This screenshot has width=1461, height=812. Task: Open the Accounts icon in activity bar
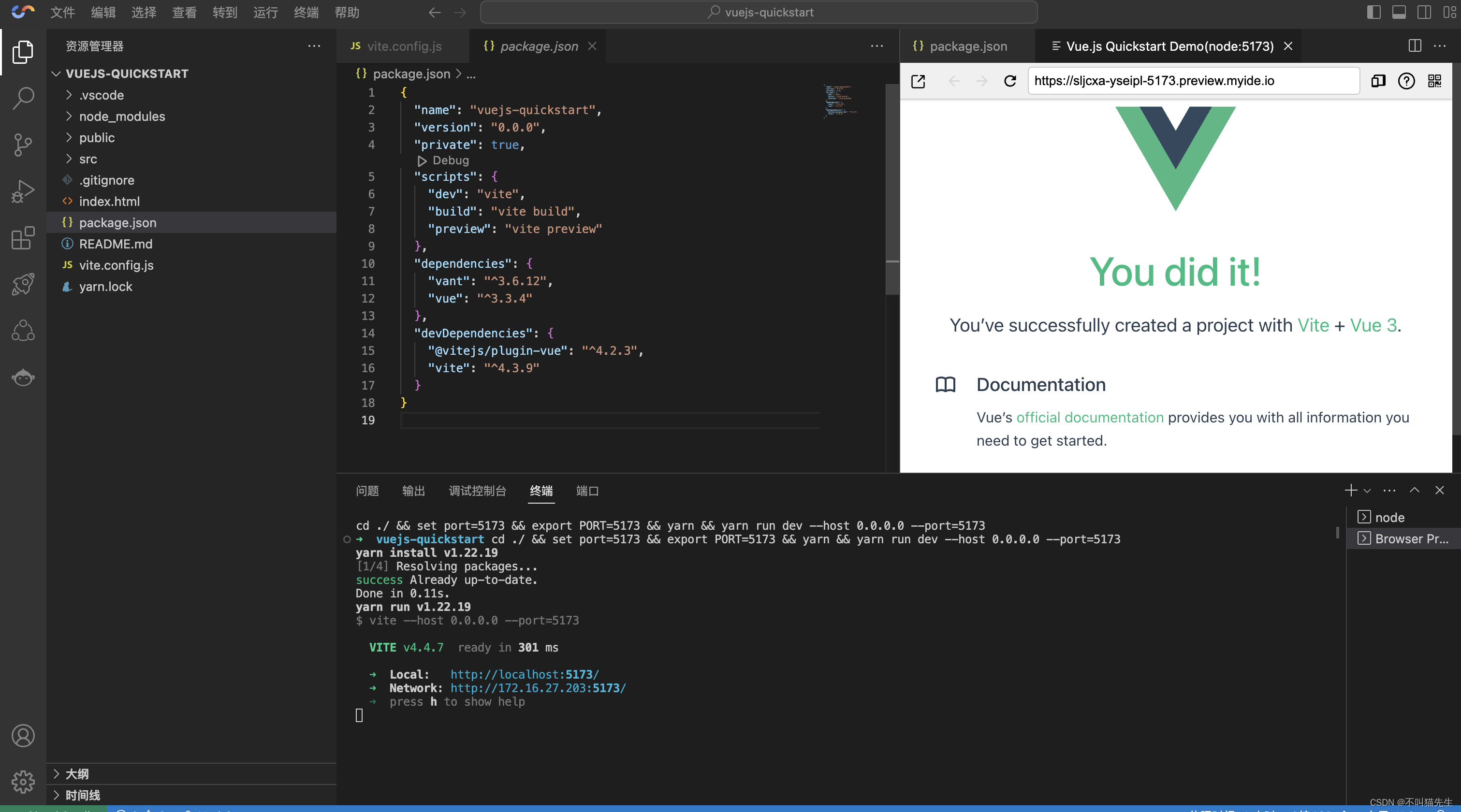(x=23, y=736)
